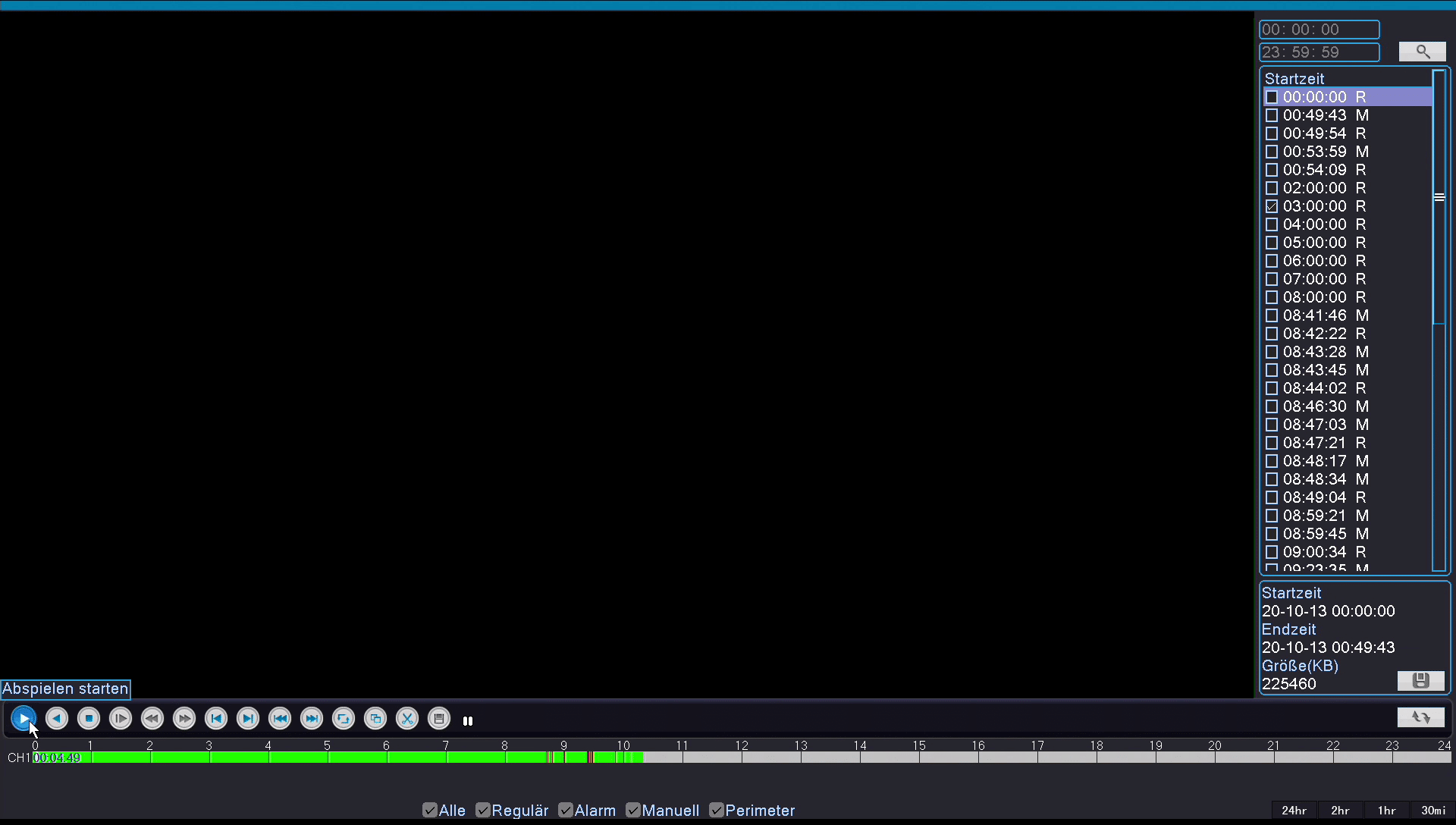Viewport: 1456px width, 825px height.
Task: Click the save icon below Größe(KB)
Action: click(x=1421, y=681)
